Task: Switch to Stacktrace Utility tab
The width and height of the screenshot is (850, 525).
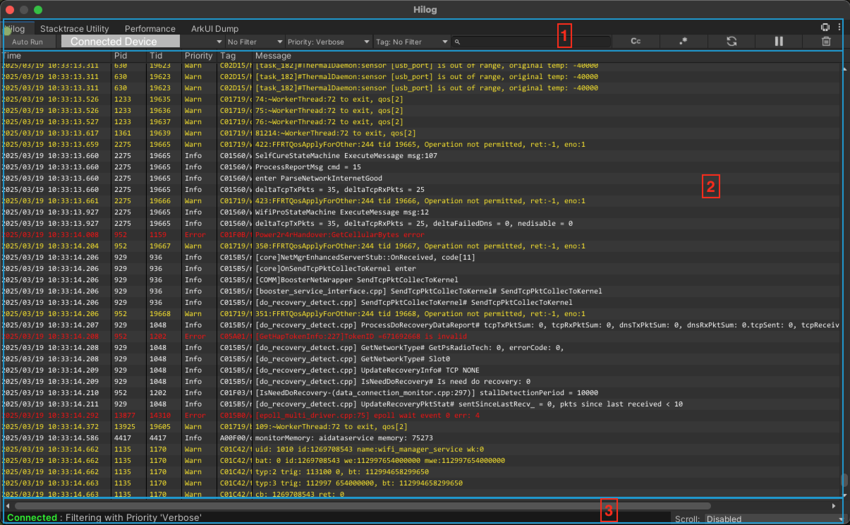Action: [x=74, y=29]
